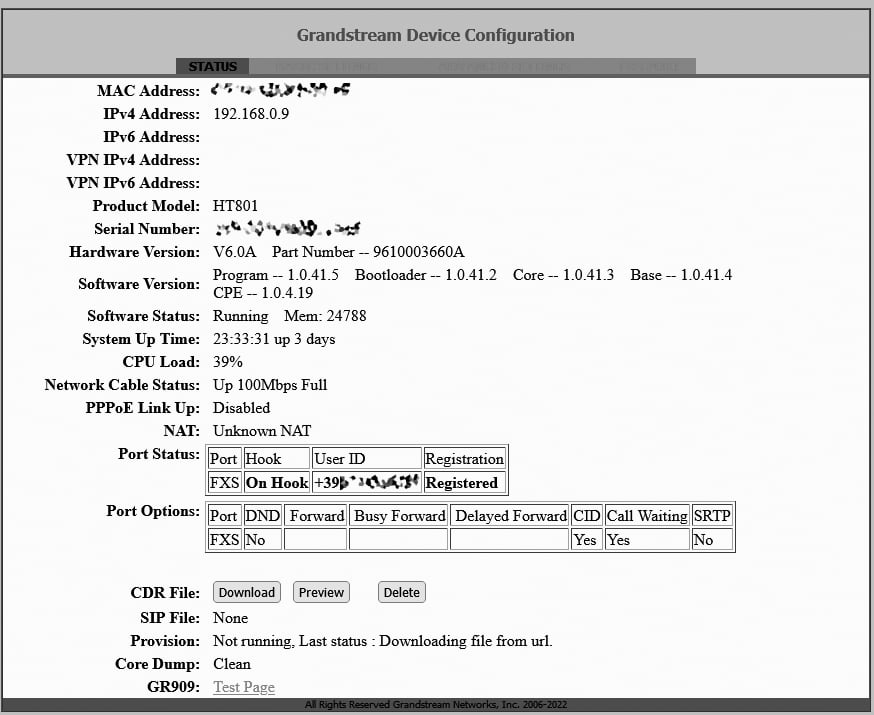Click the All Rights Reserved footer text

[x=435, y=704]
